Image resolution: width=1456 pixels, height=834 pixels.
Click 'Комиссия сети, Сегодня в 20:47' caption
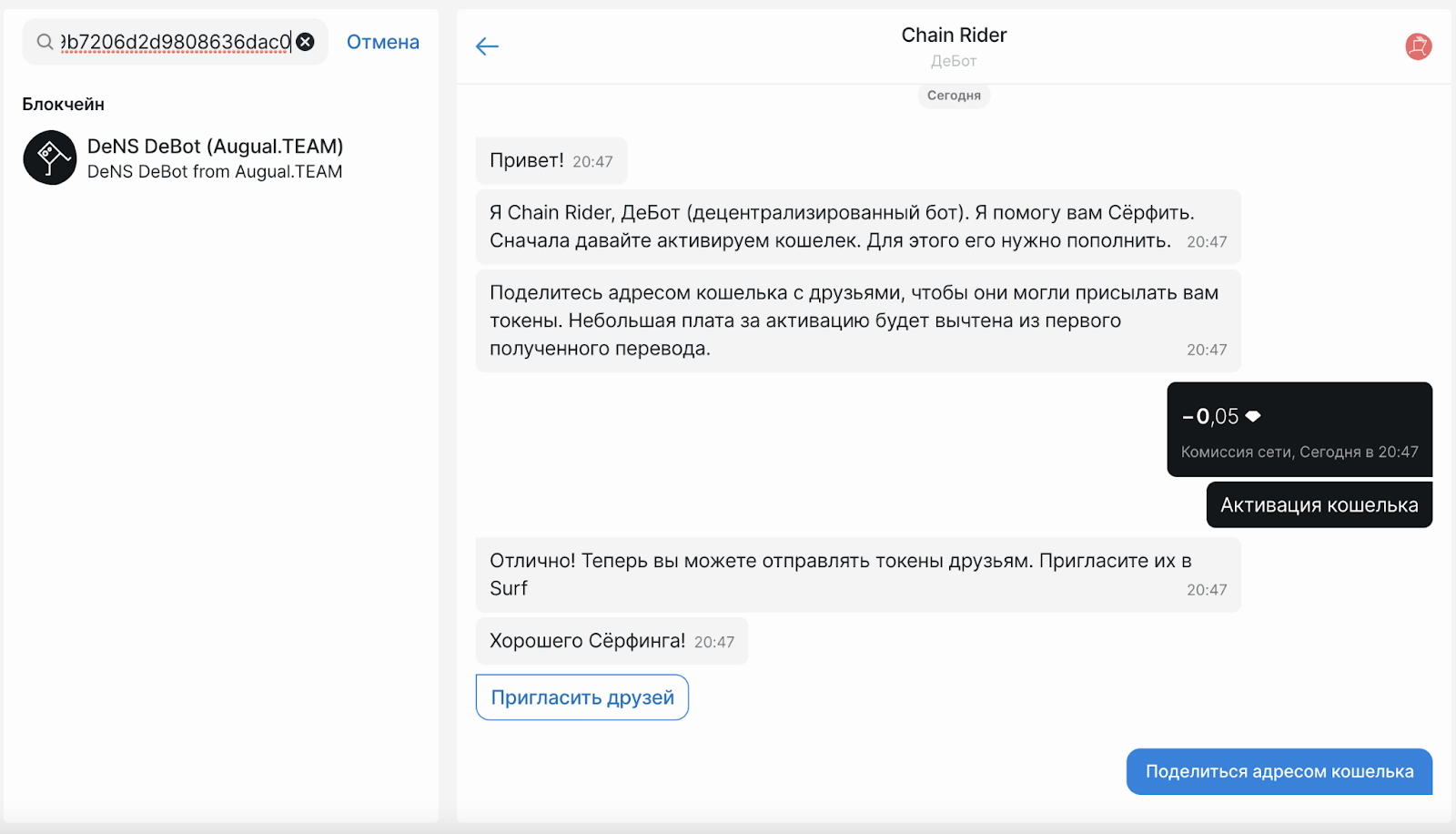pos(1299,453)
